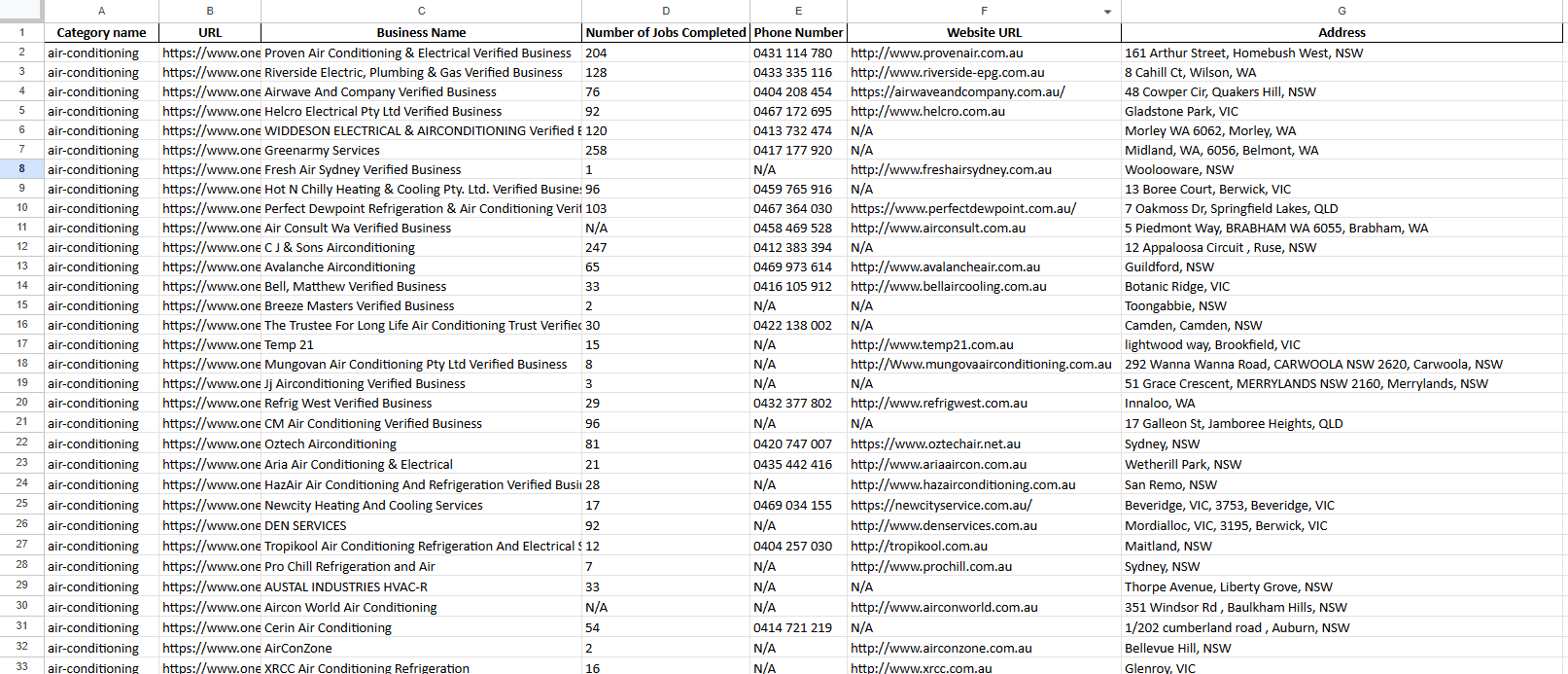
Task: Select column B header
Action: [210, 11]
